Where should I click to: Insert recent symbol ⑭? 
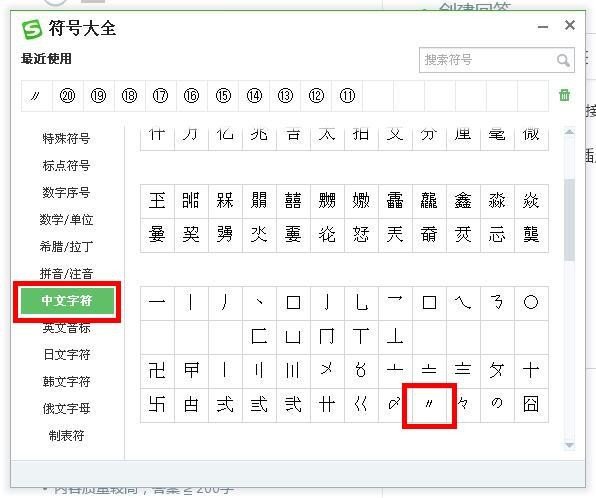(x=254, y=95)
